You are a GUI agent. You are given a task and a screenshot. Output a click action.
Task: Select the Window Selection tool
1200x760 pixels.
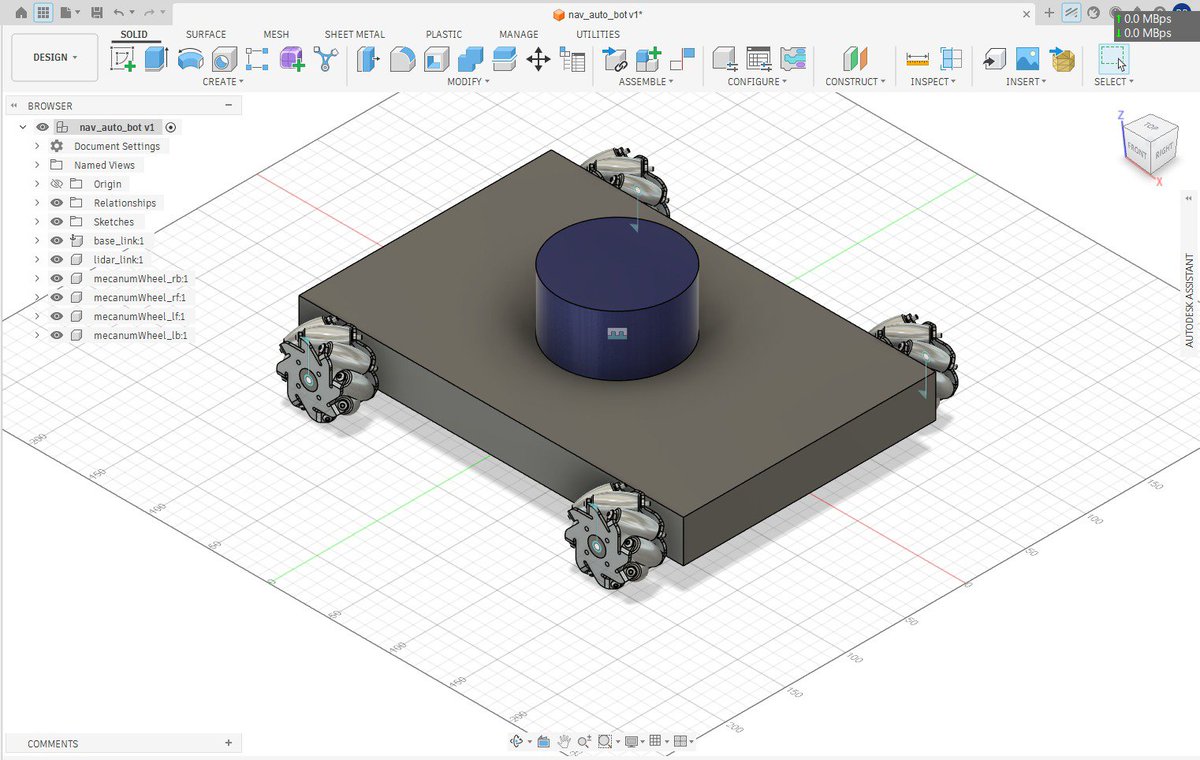[1113, 59]
